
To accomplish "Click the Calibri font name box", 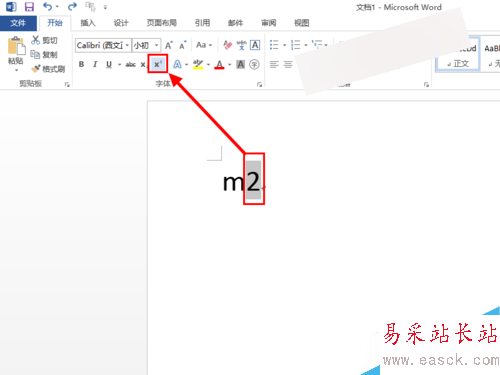I will click(x=99, y=45).
